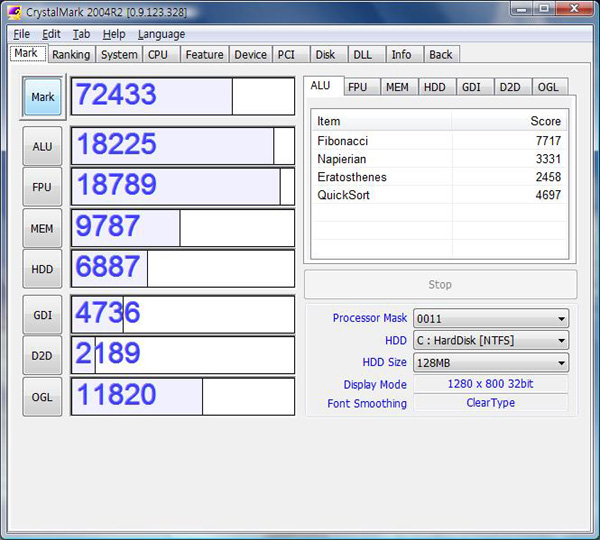
Task: Click the Stop button
Action: [440, 284]
